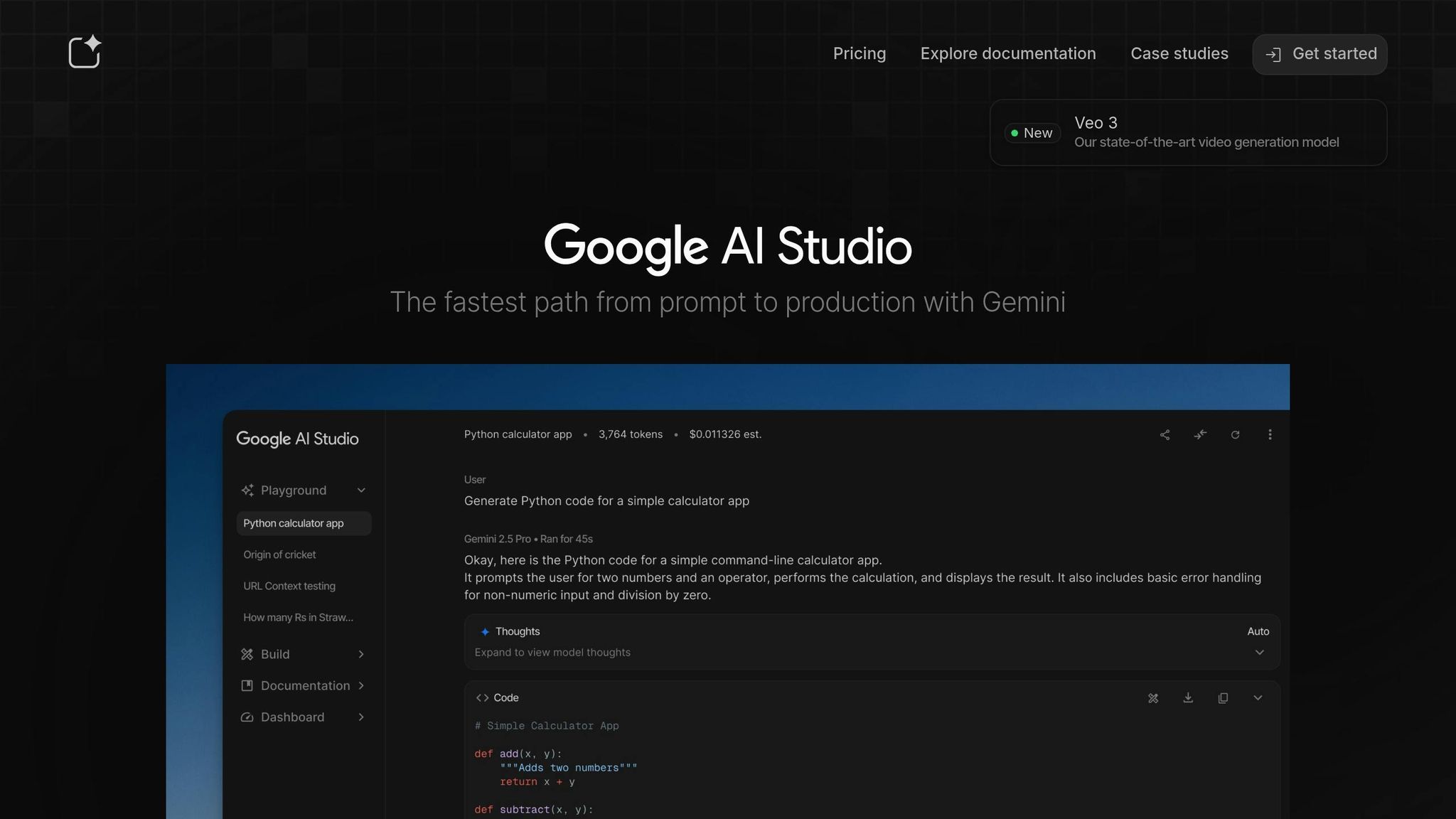This screenshot has width=1456, height=819.
Task: Click the Google AI Studio sparkle logo
Action: click(85, 50)
